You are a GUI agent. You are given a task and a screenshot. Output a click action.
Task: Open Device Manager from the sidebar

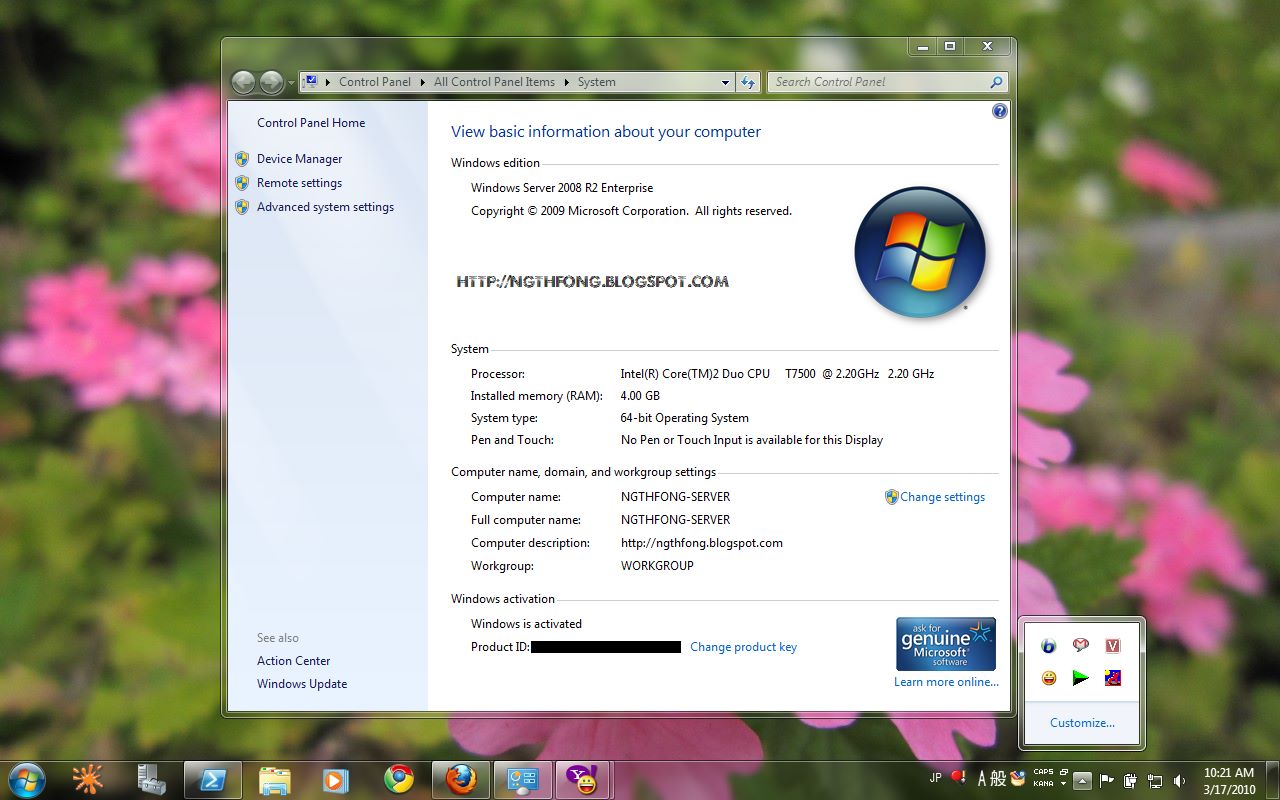coord(299,159)
